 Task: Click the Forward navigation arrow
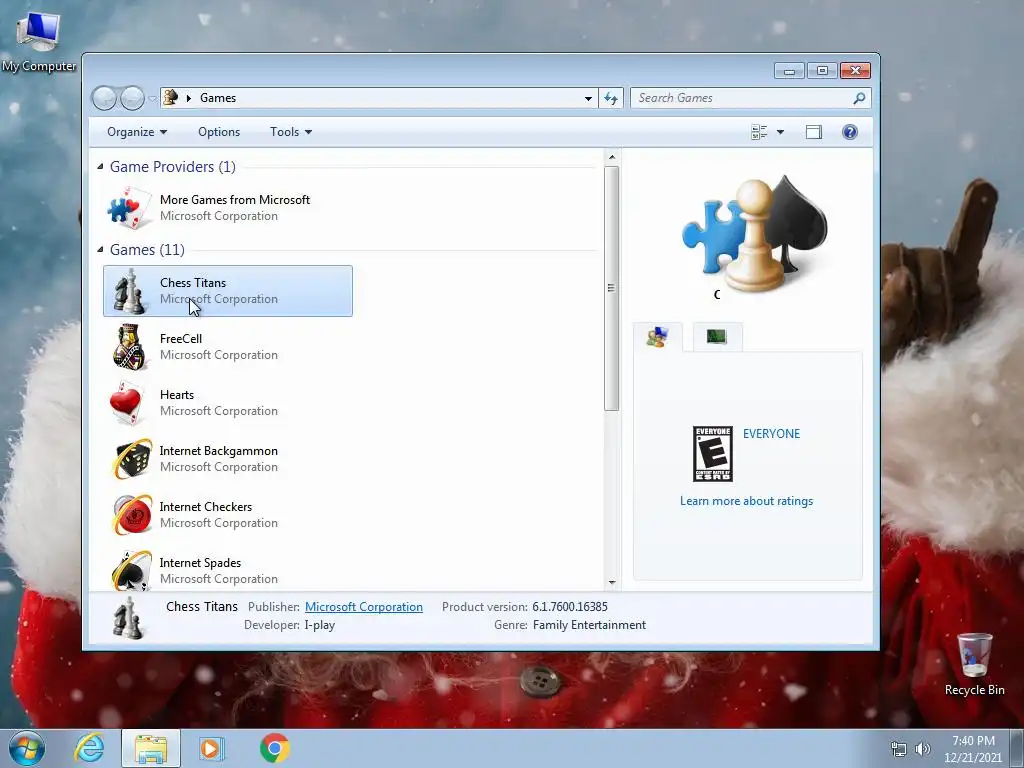(x=132, y=98)
